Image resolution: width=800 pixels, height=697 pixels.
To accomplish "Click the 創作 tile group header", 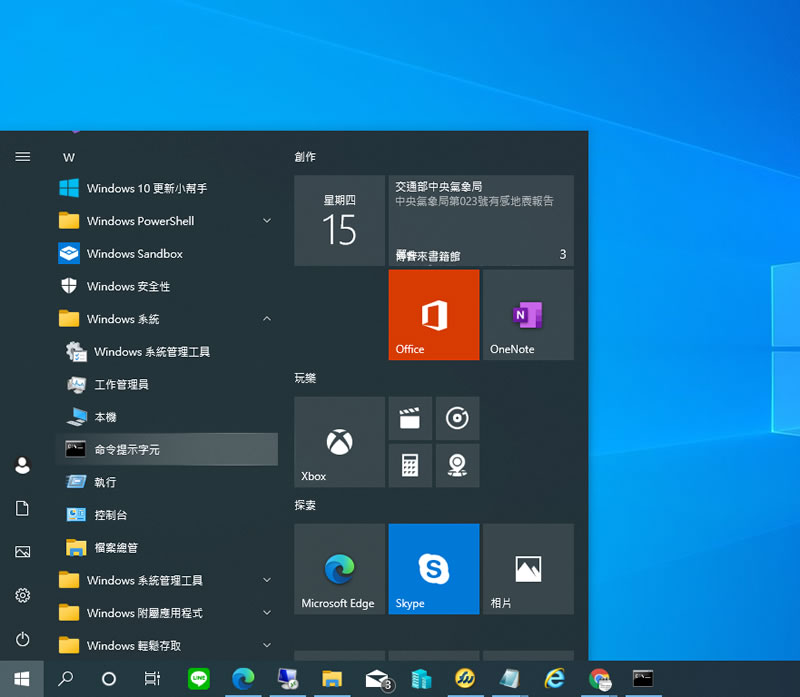I will click(305, 157).
